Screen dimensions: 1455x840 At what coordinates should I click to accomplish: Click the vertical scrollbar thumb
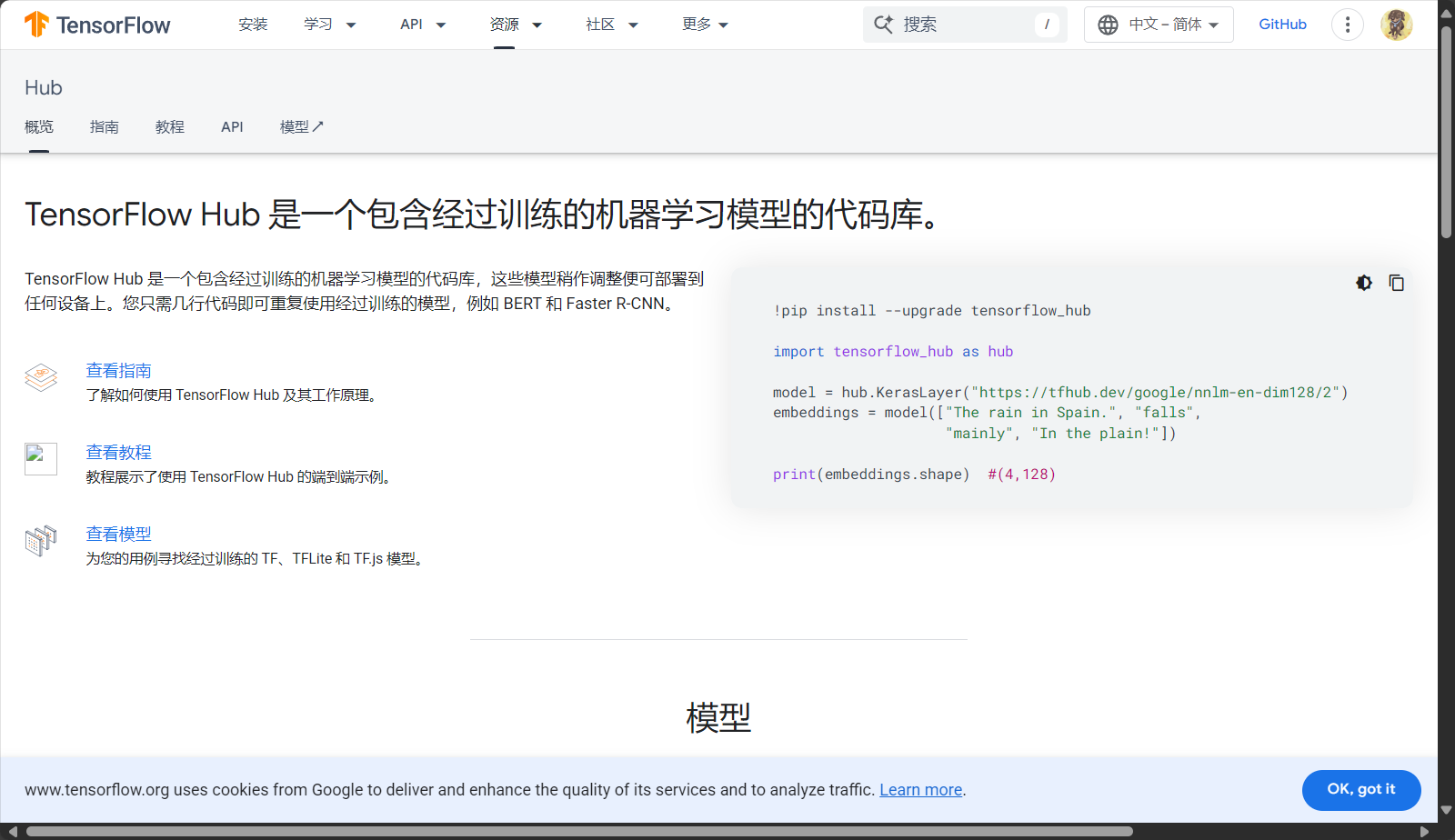[x=1446, y=132]
